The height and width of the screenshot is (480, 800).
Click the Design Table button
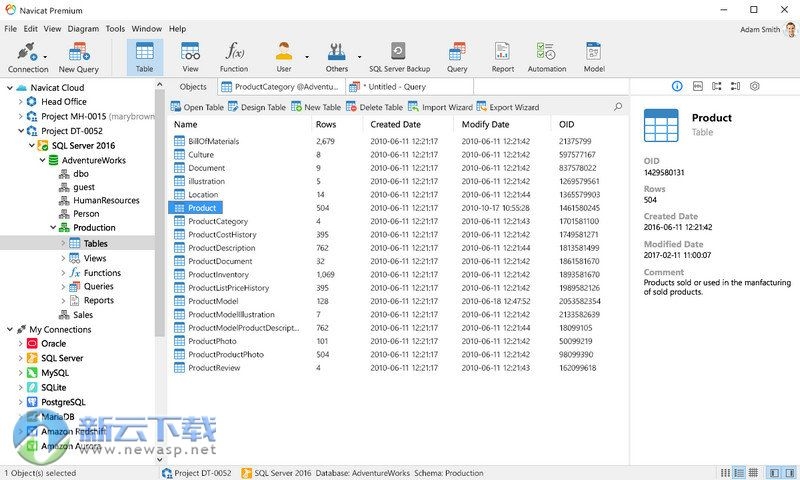(x=257, y=107)
